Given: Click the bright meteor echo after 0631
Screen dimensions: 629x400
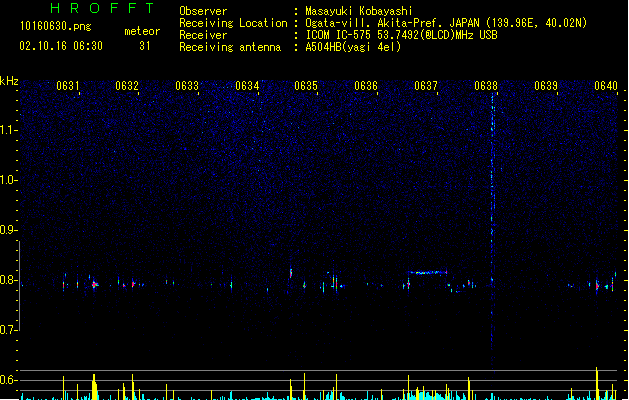Looking at the screenshot, I should pyautogui.click(x=95, y=284).
